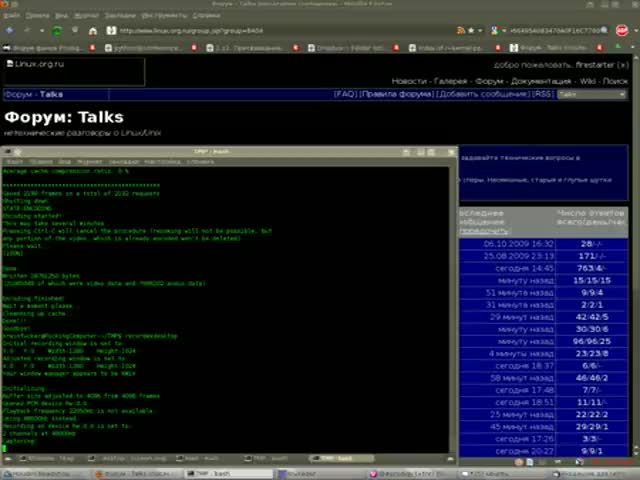This screenshot has height=480, width=640.
Task: Open the Документация navigation link
Action: pos(541,80)
